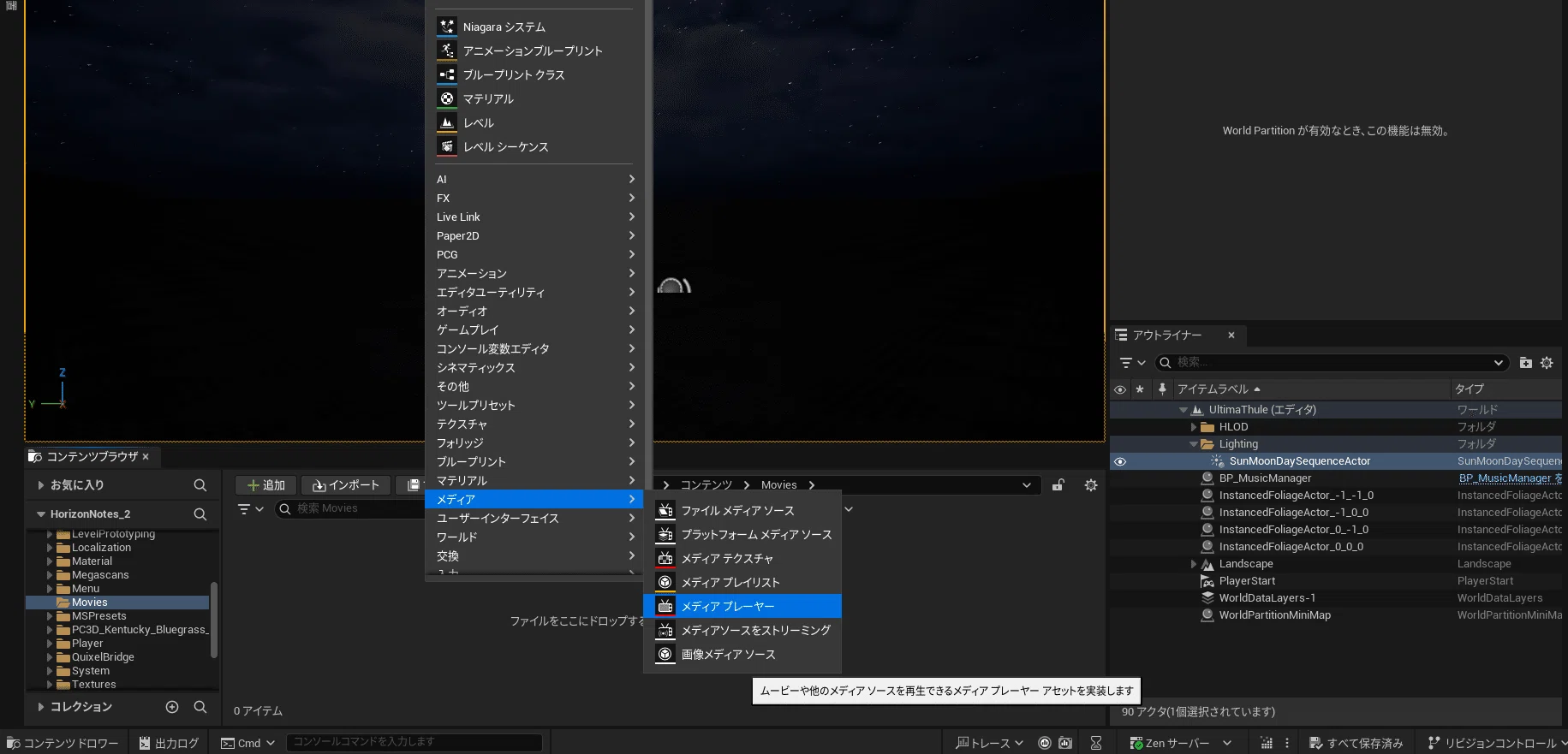
Task: Click the 画像メディア ソース icon
Action: (x=665, y=654)
